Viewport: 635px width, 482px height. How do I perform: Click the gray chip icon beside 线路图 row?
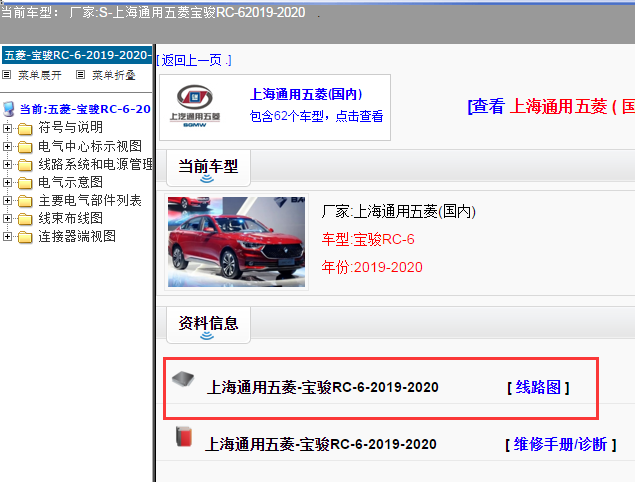pyautogui.click(x=183, y=380)
